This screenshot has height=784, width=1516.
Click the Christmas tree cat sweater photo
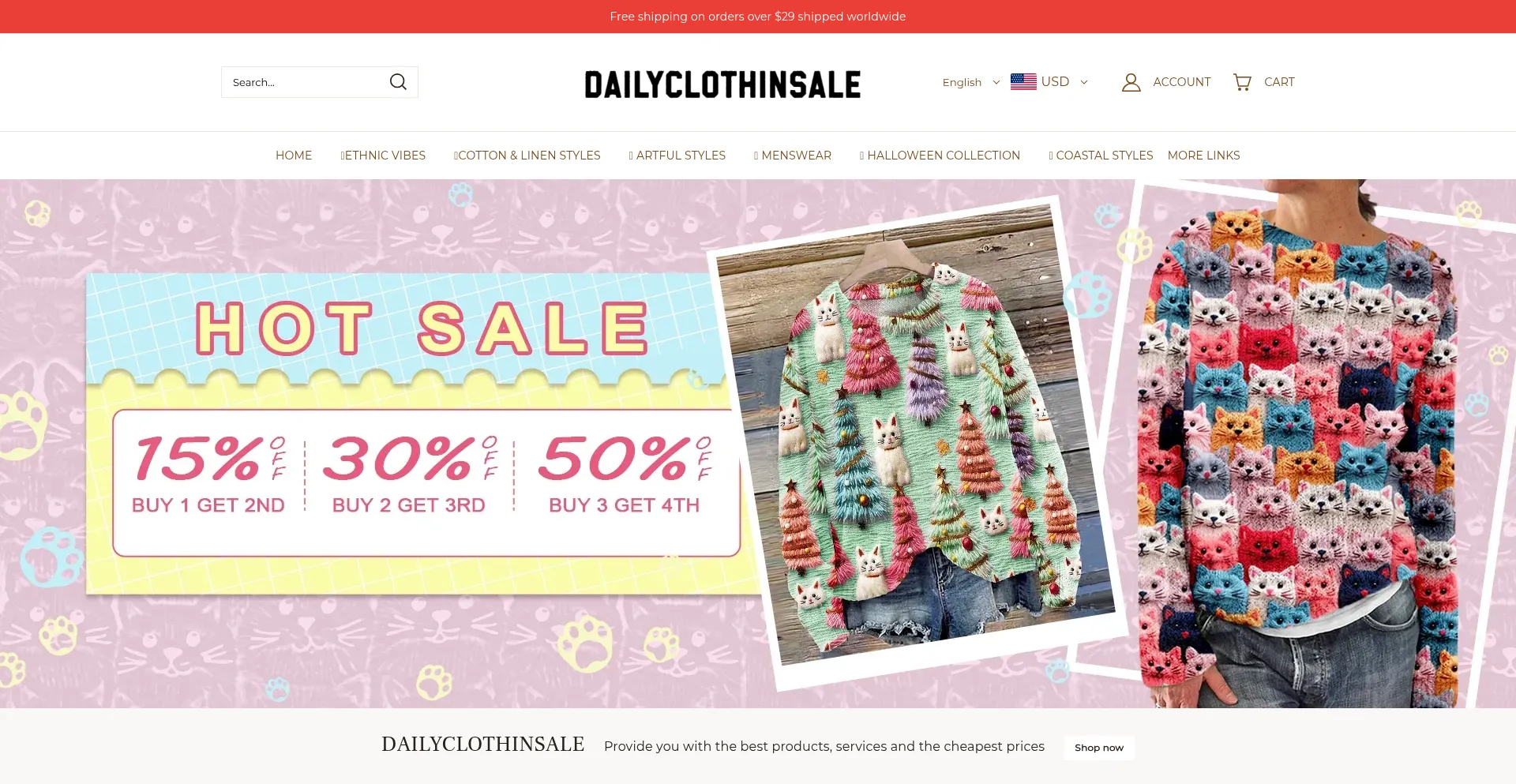(916, 442)
